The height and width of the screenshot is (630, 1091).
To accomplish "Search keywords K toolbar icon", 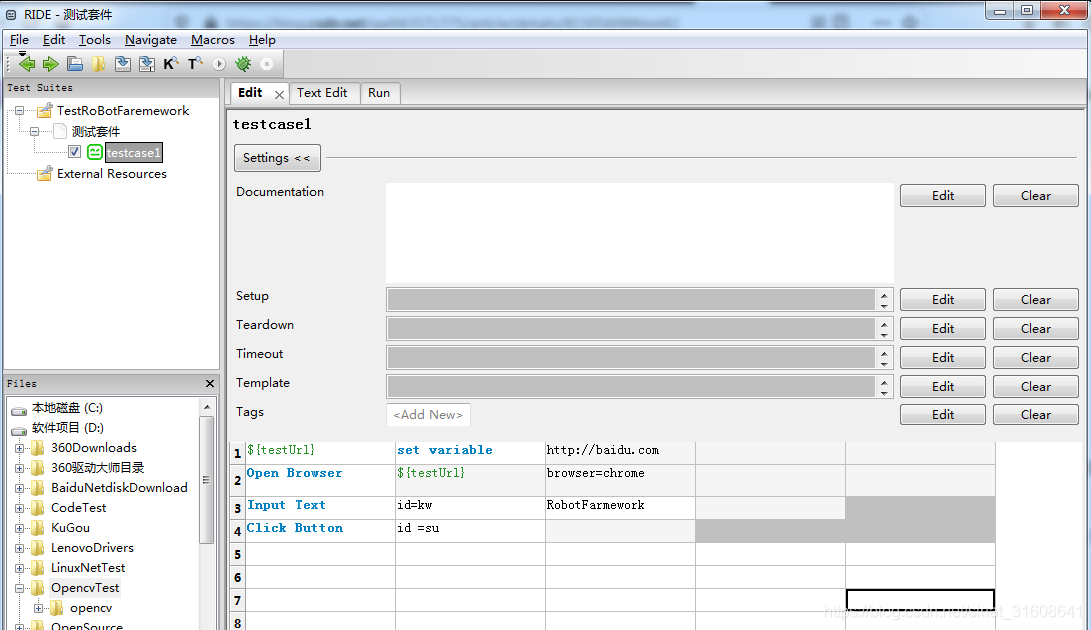I will 170,64.
